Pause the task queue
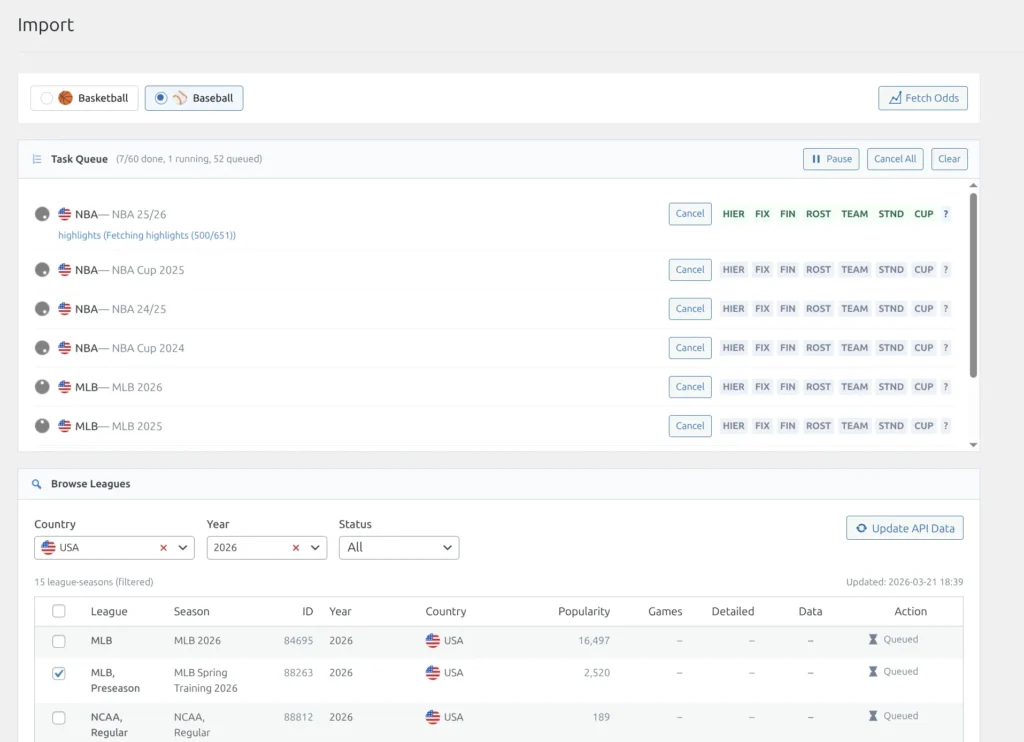 pos(831,159)
